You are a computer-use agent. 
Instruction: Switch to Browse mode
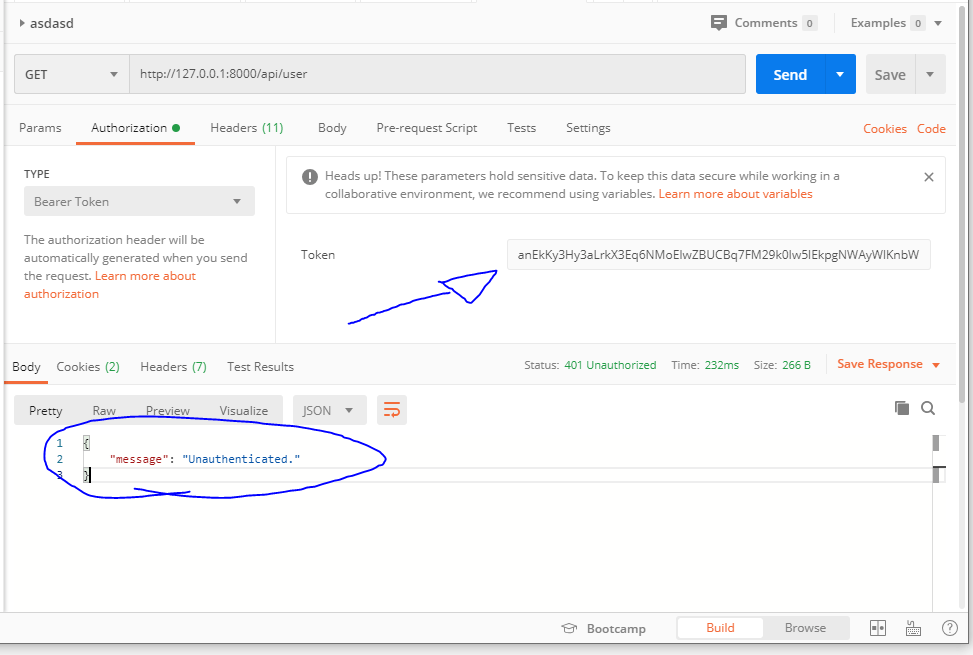tap(805, 627)
